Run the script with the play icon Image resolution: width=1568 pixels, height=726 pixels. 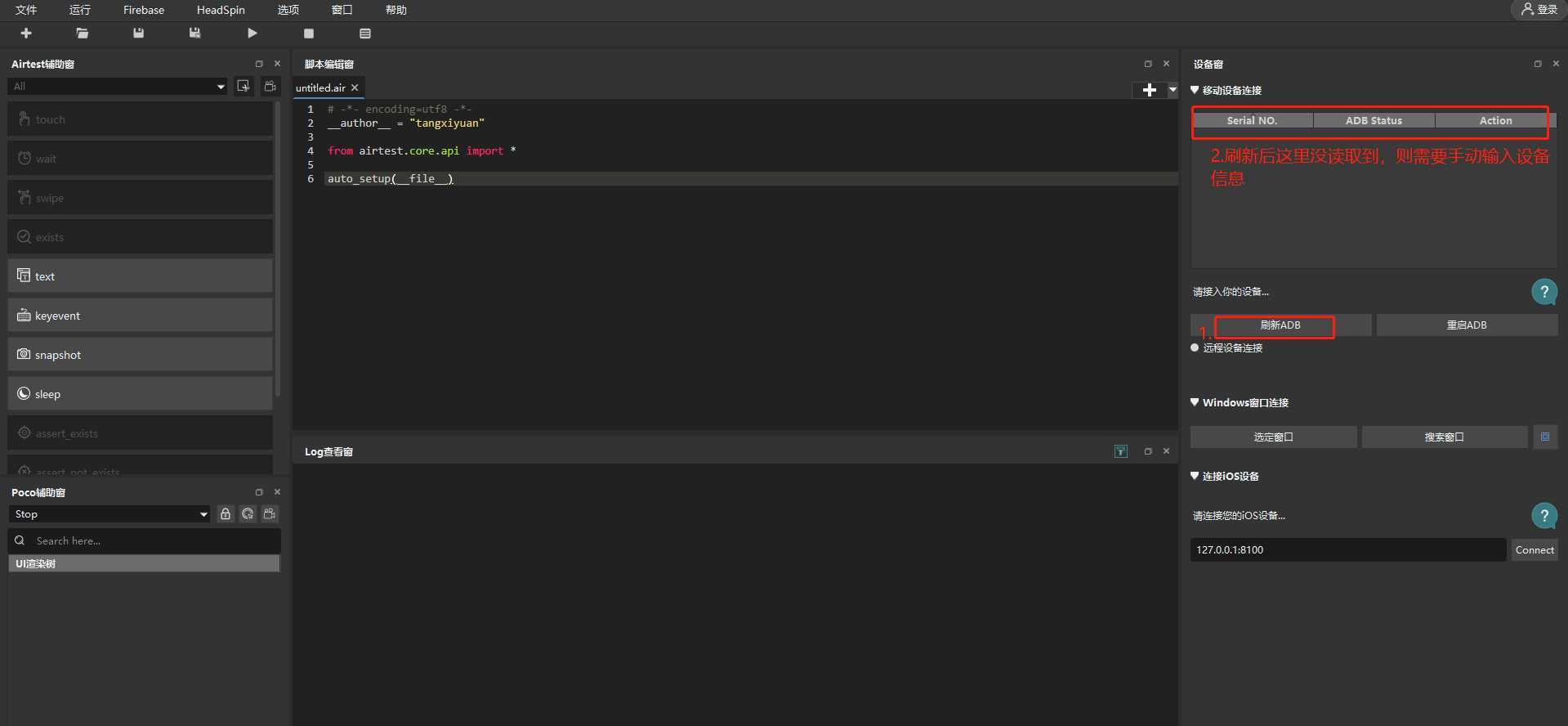[252, 34]
